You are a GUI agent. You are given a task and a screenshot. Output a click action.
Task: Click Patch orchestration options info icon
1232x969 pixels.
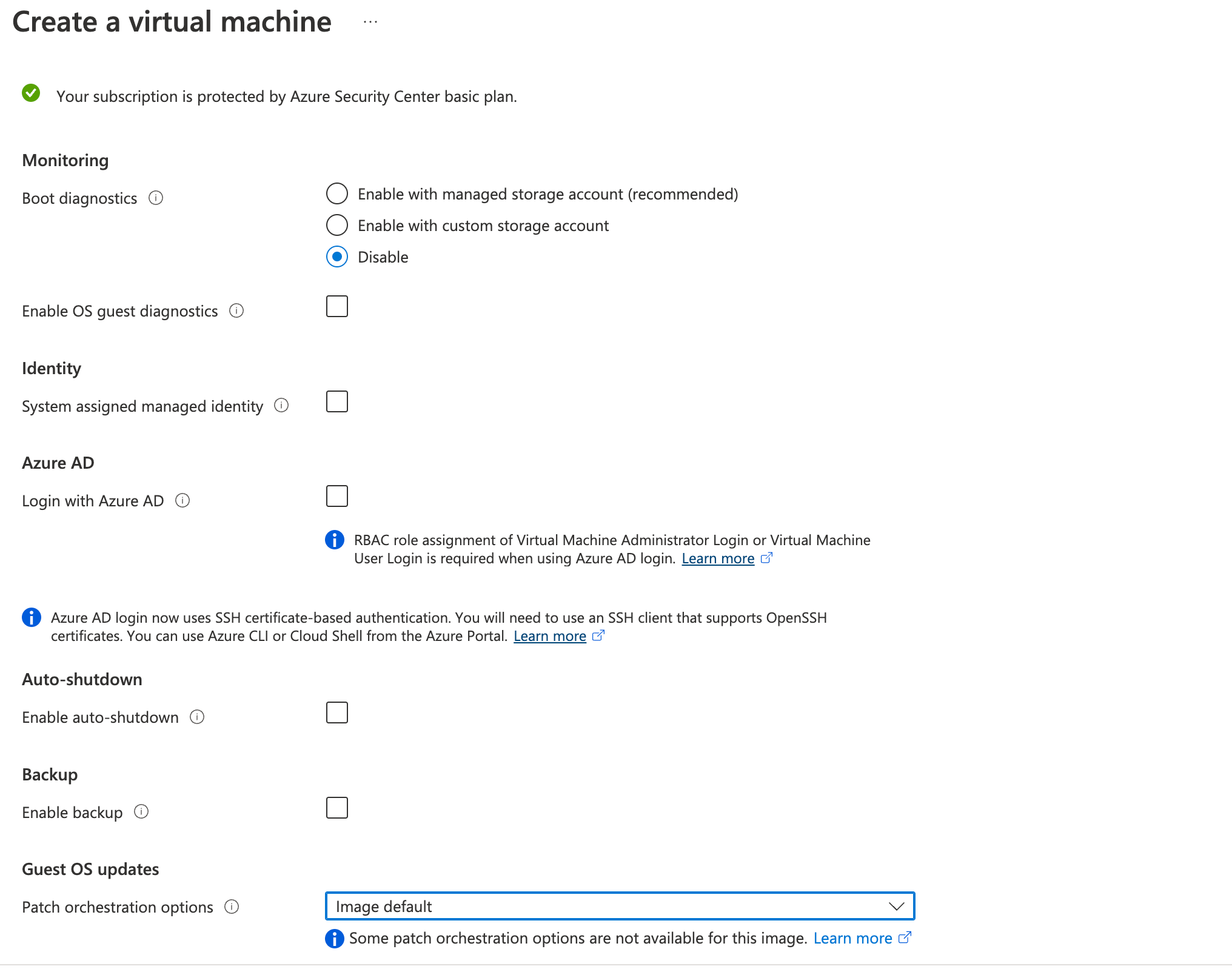[232, 907]
